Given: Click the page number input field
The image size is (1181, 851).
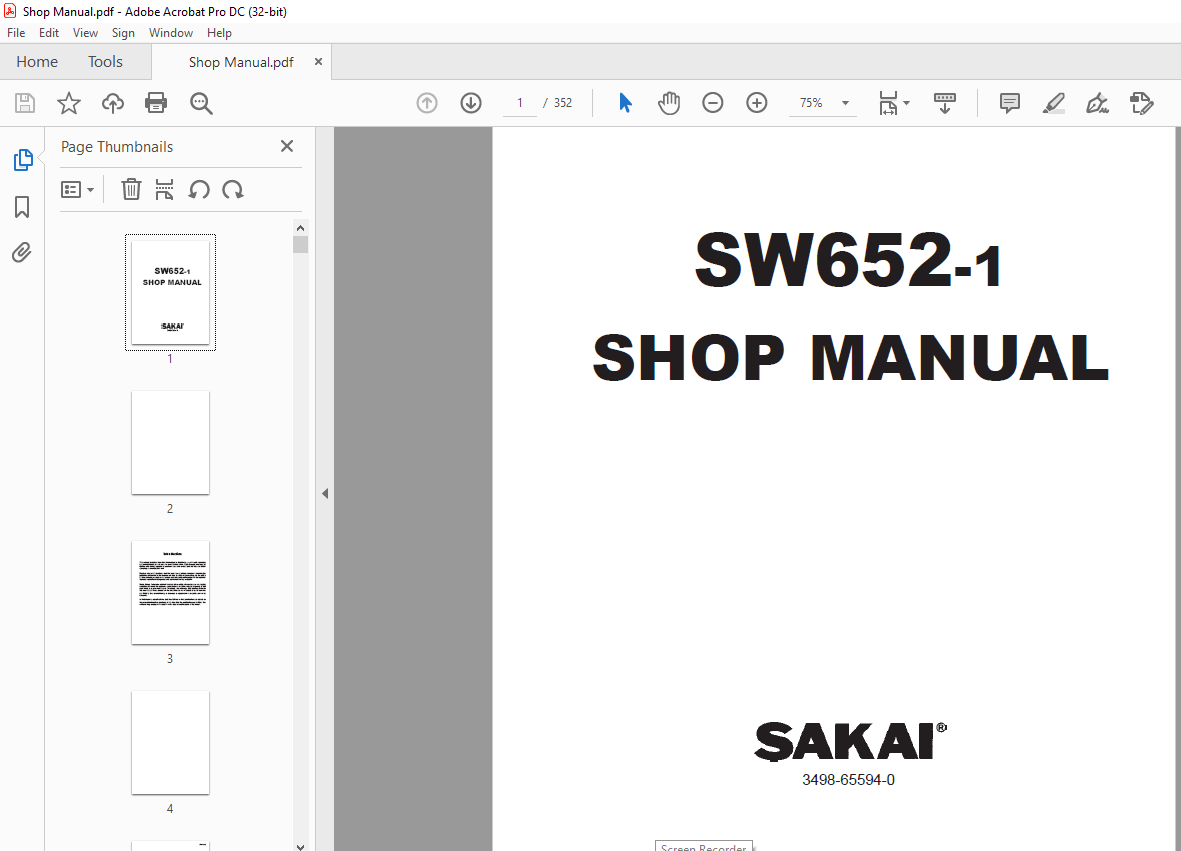Looking at the screenshot, I should (520, 103).
